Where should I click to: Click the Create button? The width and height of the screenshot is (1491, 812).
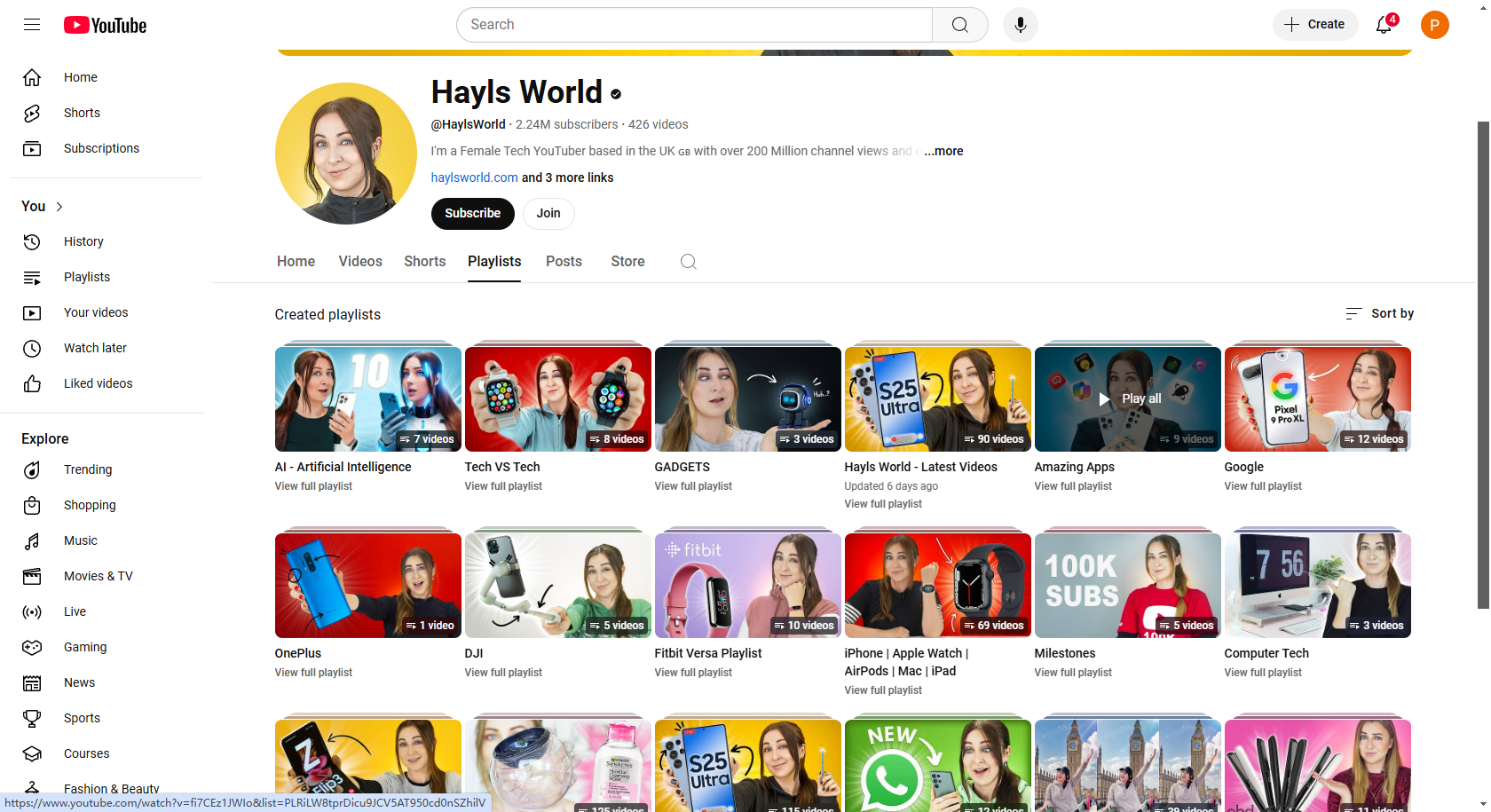[x=1315, y=25]
